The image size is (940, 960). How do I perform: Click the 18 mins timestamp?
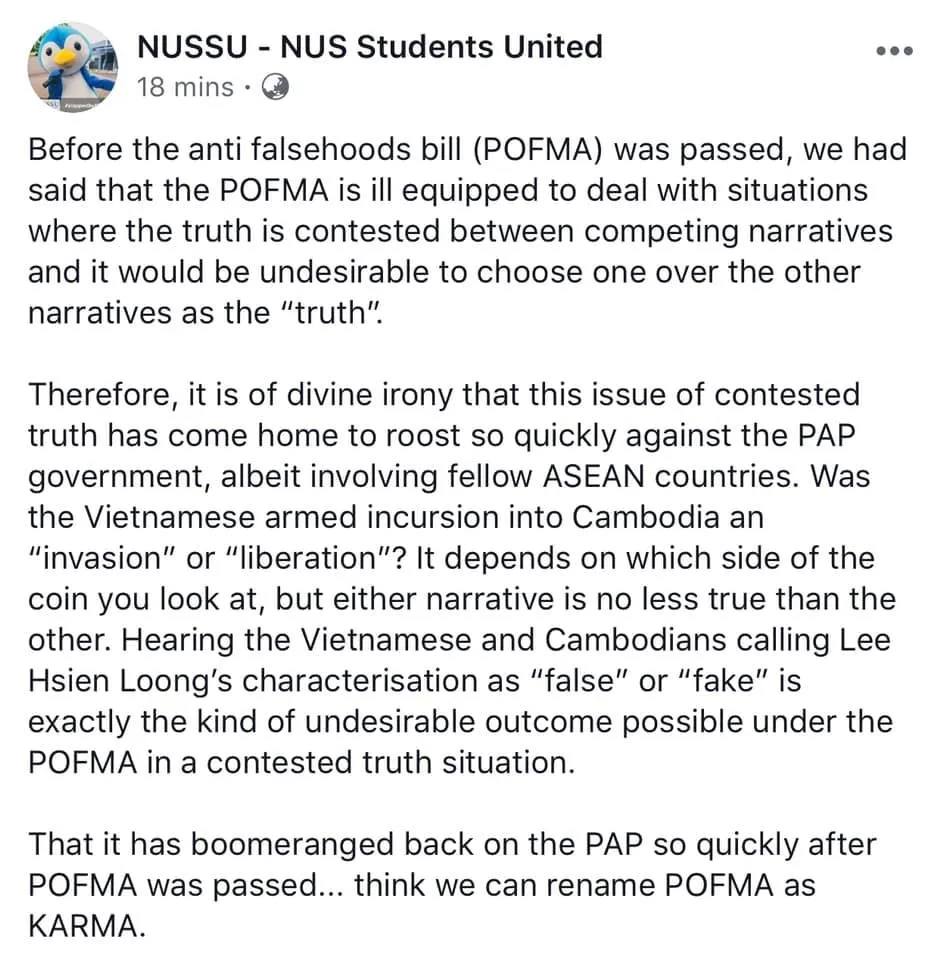click(186, 87)
